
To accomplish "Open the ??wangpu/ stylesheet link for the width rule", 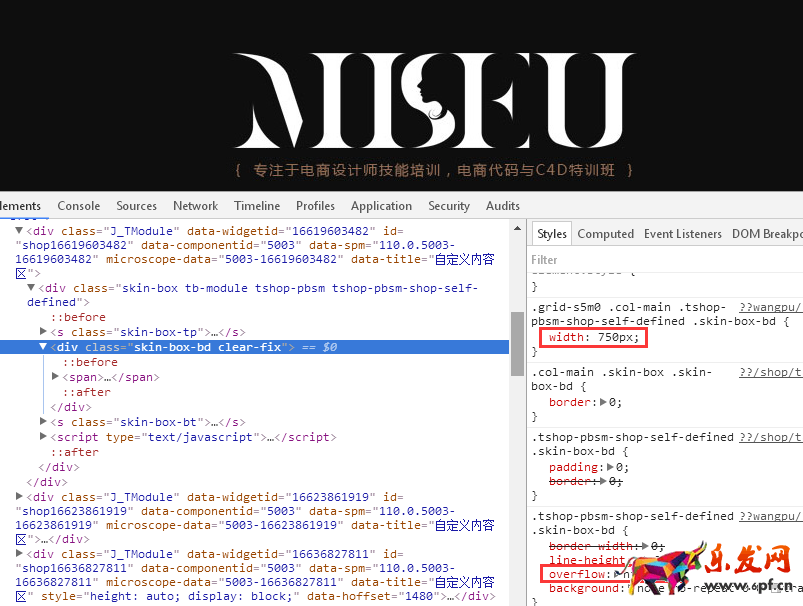I will pos(769,308).
